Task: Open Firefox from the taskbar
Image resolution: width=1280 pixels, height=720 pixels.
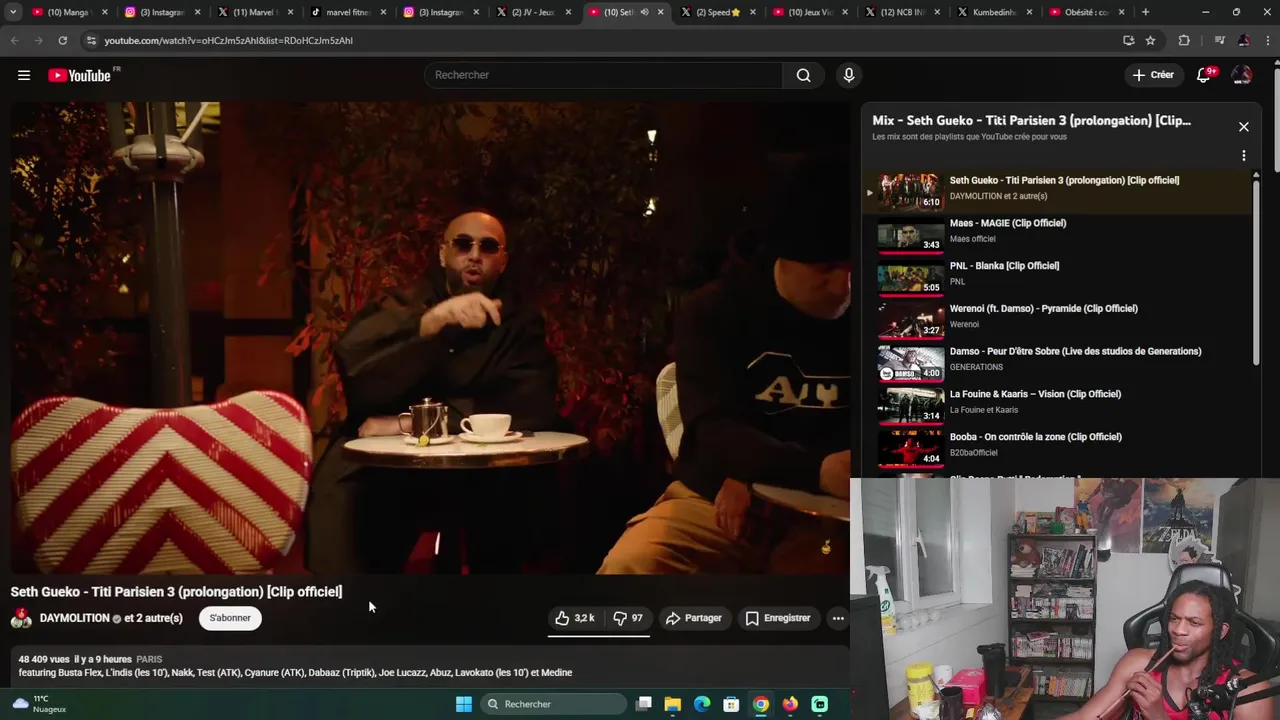Action: (790, 704)
